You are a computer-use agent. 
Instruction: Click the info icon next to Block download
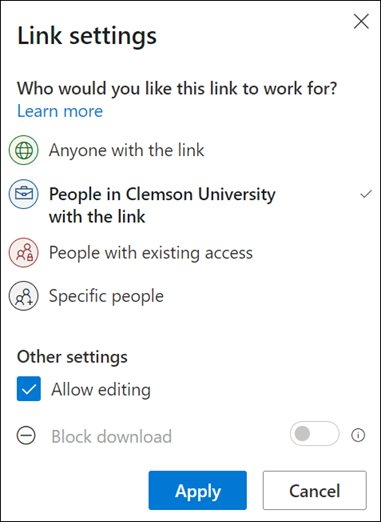pos(358,435)
